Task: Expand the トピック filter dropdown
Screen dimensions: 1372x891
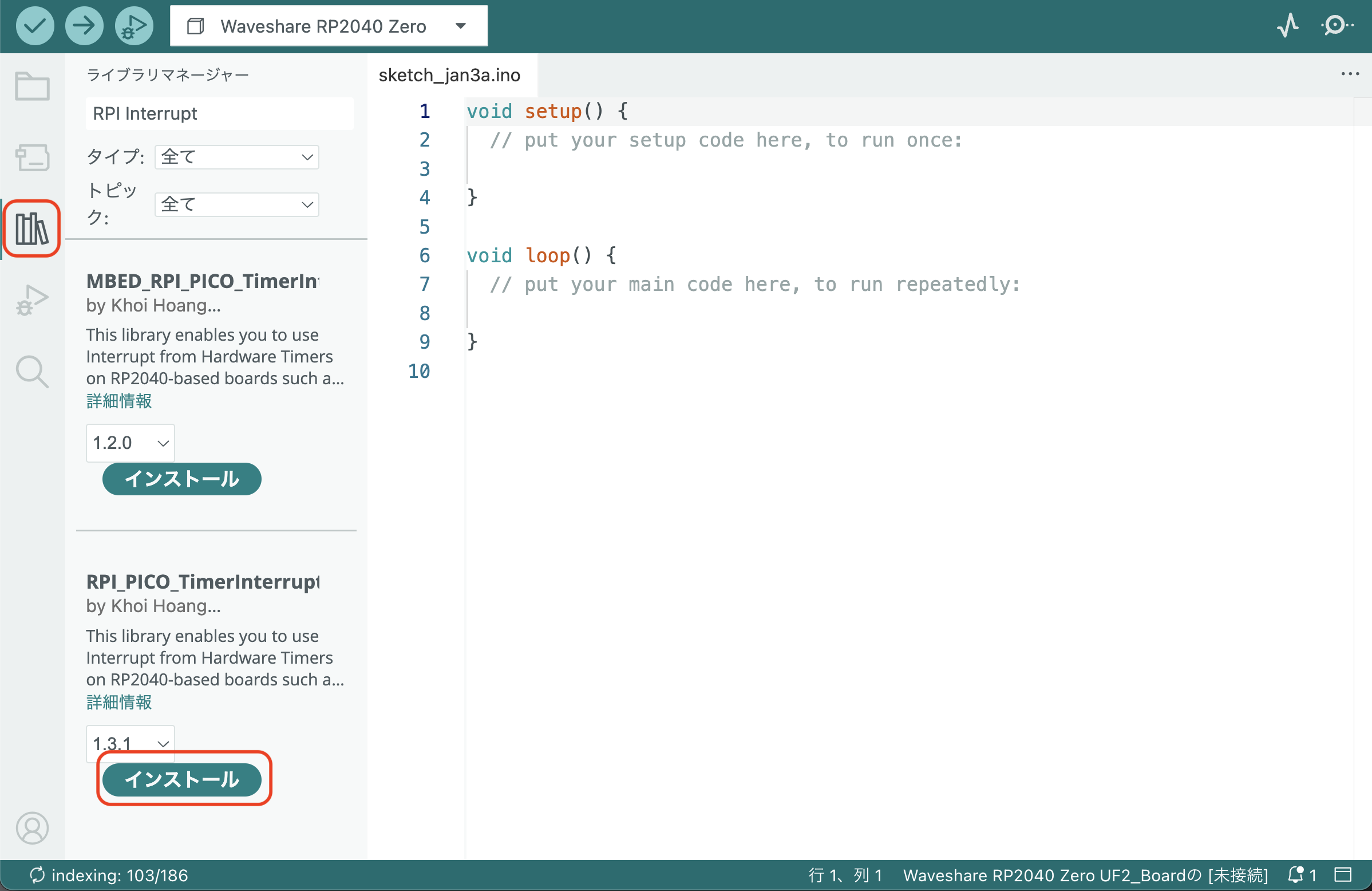Action: 236,204
